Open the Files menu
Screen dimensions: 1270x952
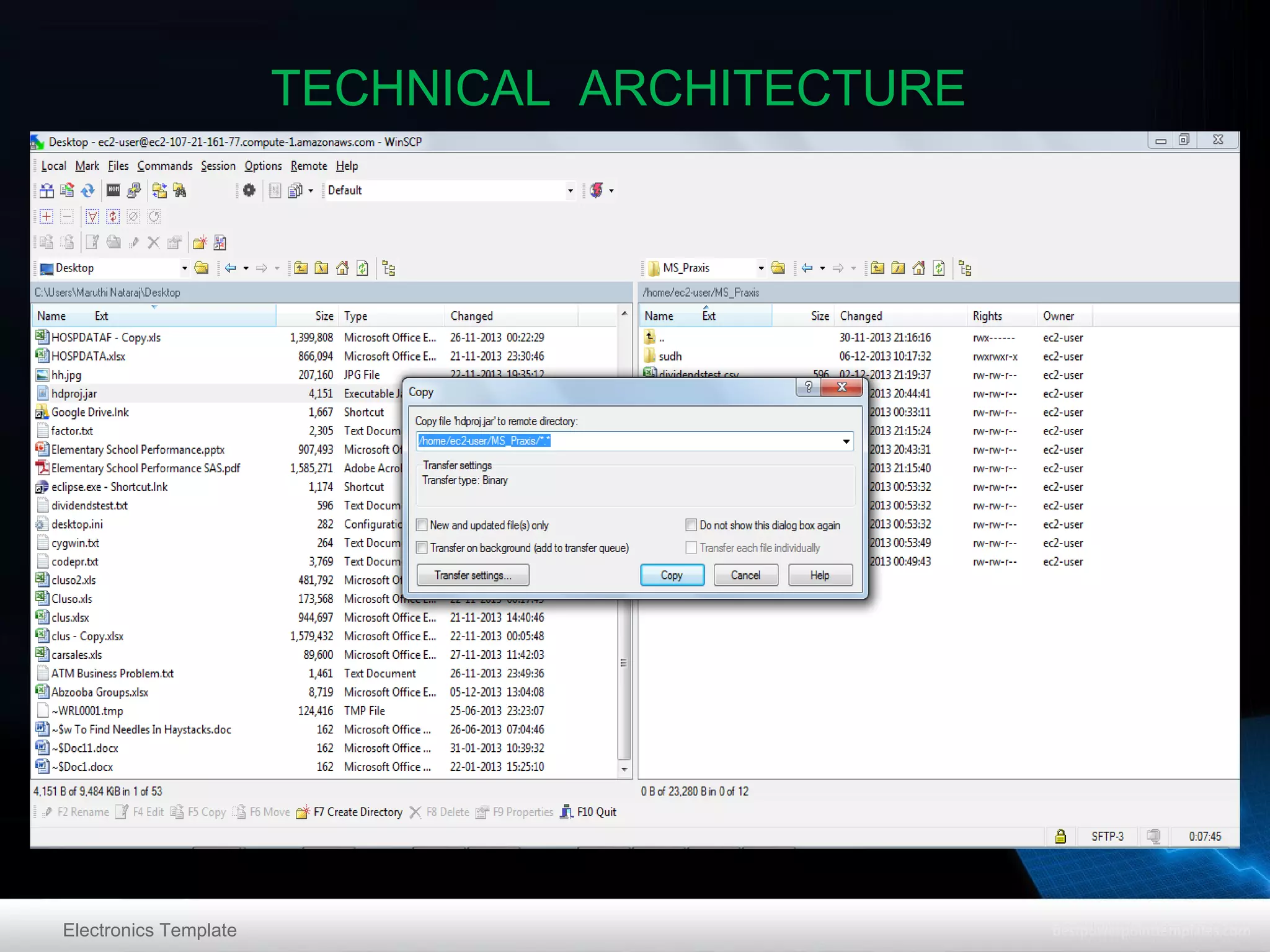click(118, 166)
